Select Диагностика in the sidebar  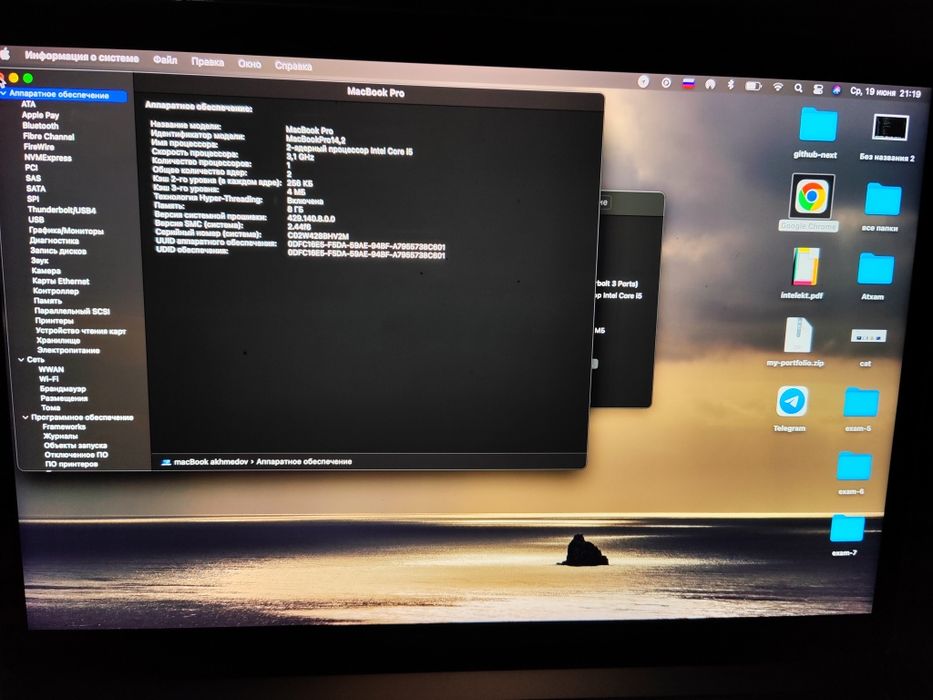(54, 240)
